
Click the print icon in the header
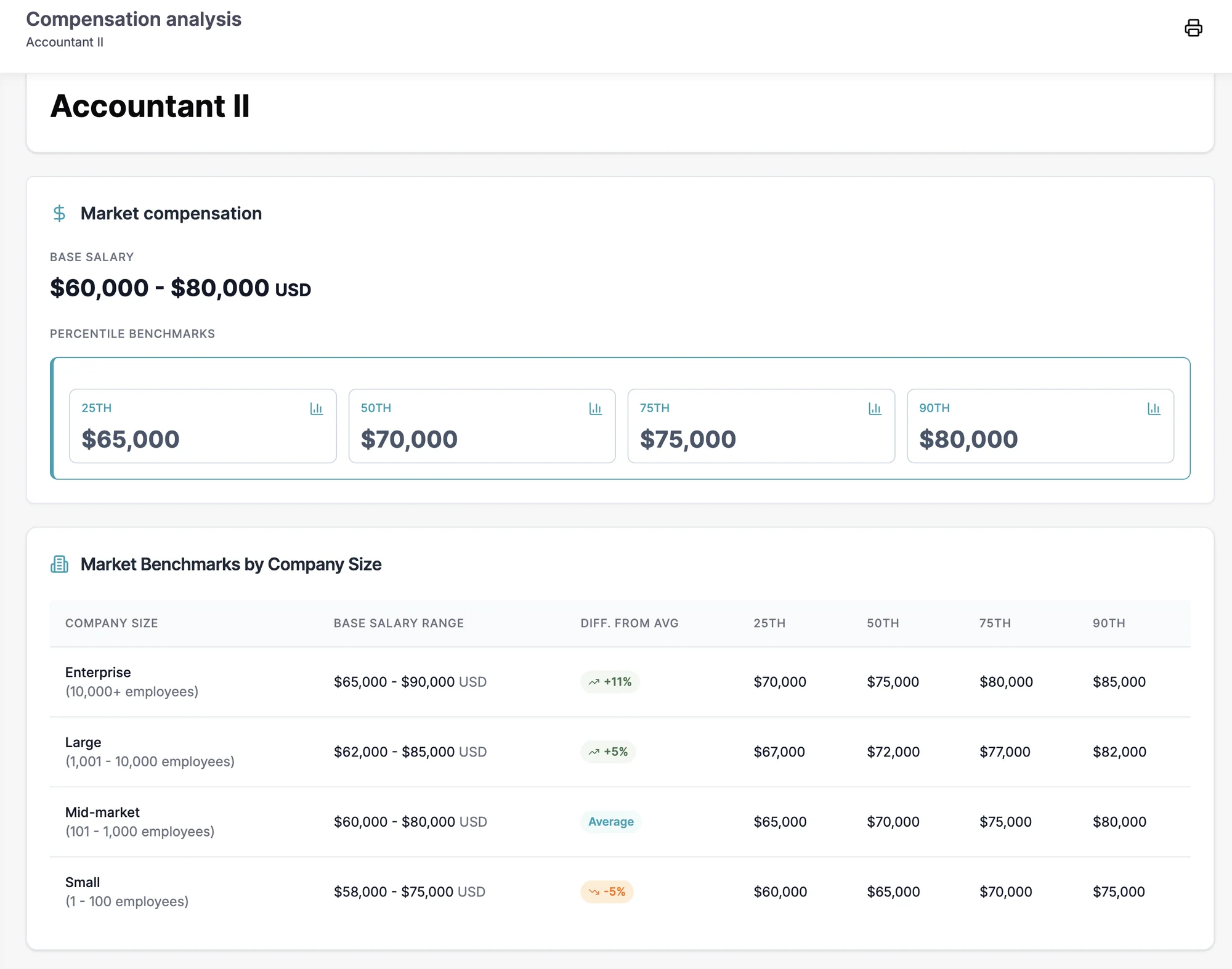[1193, 28]
